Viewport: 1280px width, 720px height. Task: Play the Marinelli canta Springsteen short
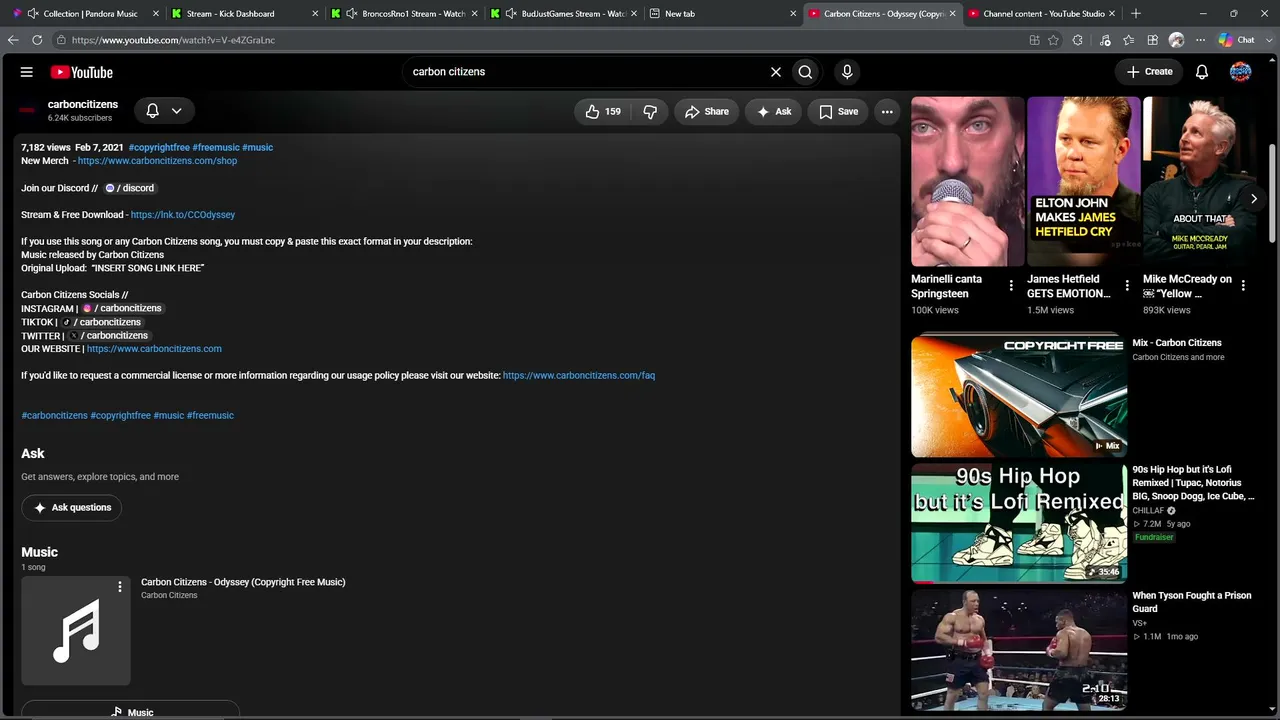(968, 182)
